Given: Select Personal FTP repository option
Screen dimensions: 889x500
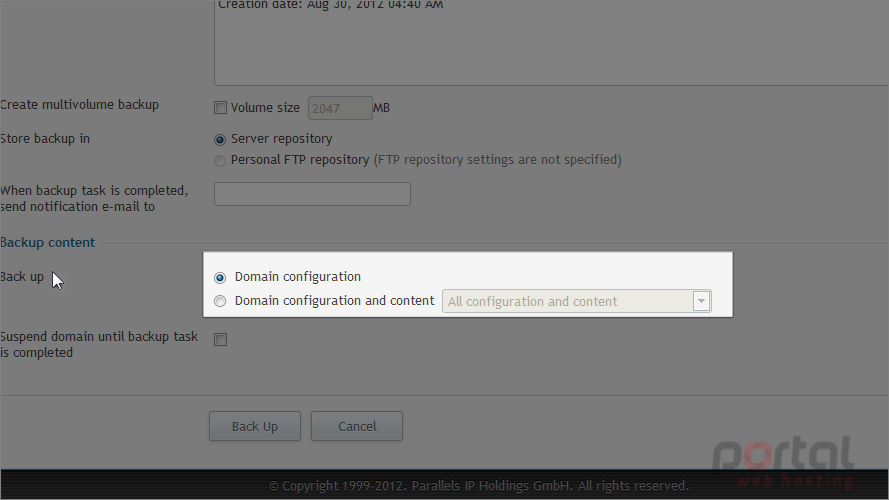Looking at the screenshot, I should tap(220, 161).
